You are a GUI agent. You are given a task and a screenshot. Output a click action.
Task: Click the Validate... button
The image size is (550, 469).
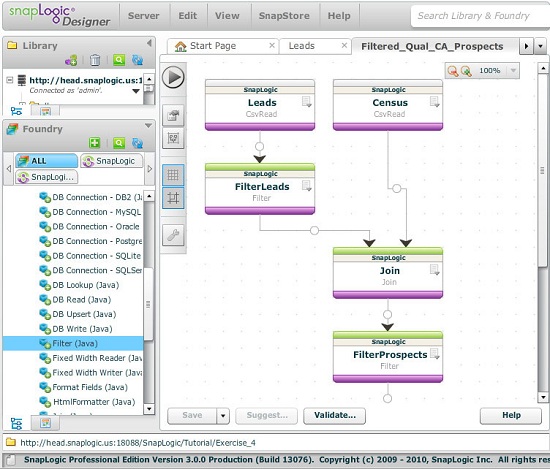tap(335, 416)
